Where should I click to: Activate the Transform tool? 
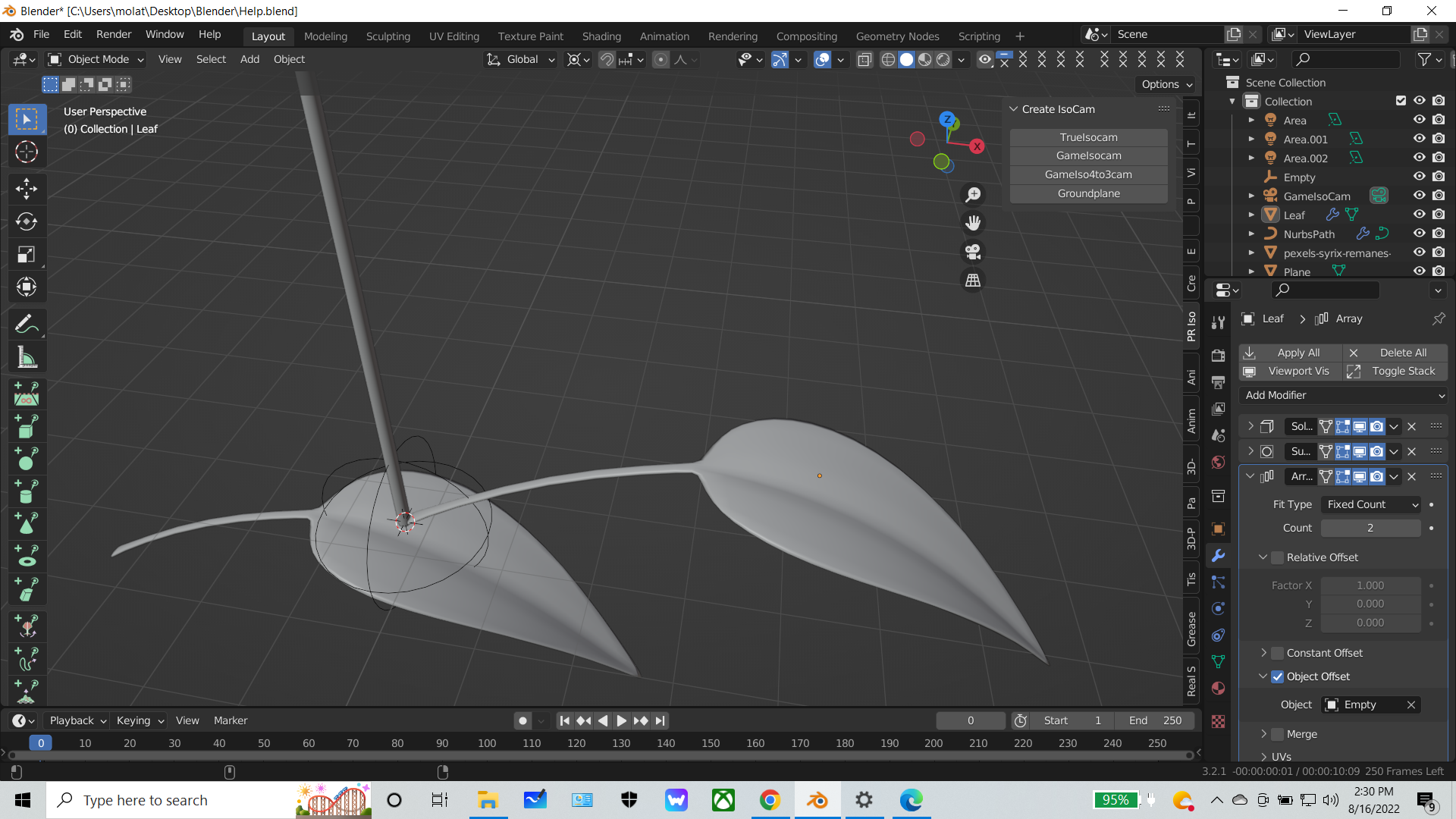click(x=27, y=287)
